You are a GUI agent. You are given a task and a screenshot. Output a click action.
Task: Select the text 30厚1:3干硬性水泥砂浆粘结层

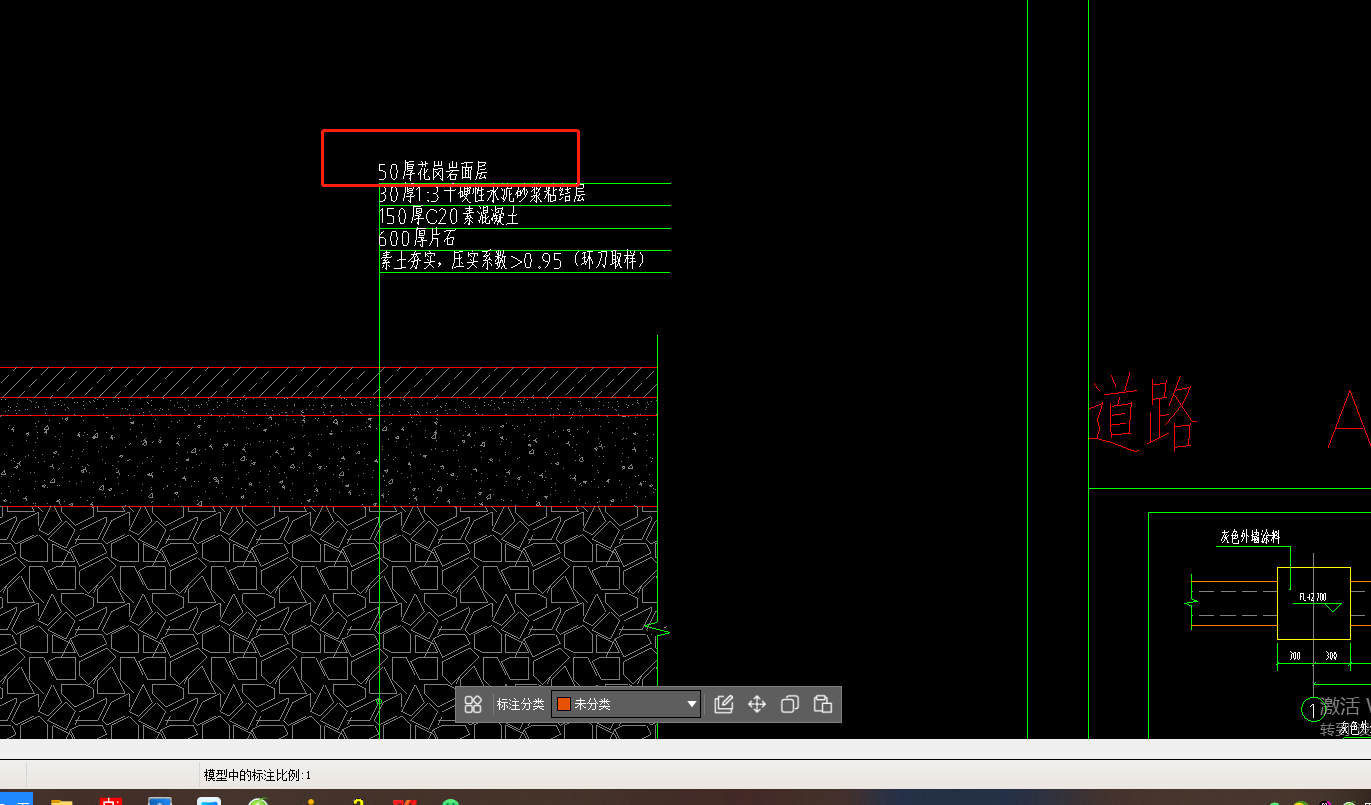(x=482, y=194)
